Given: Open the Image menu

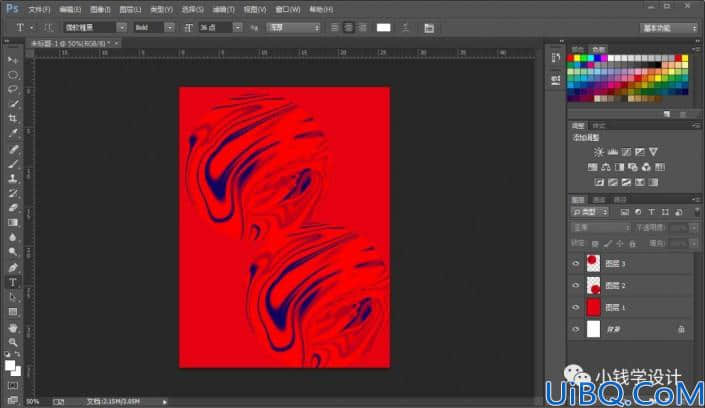Looking at the screenshot, I should click(x=100, y=9).
